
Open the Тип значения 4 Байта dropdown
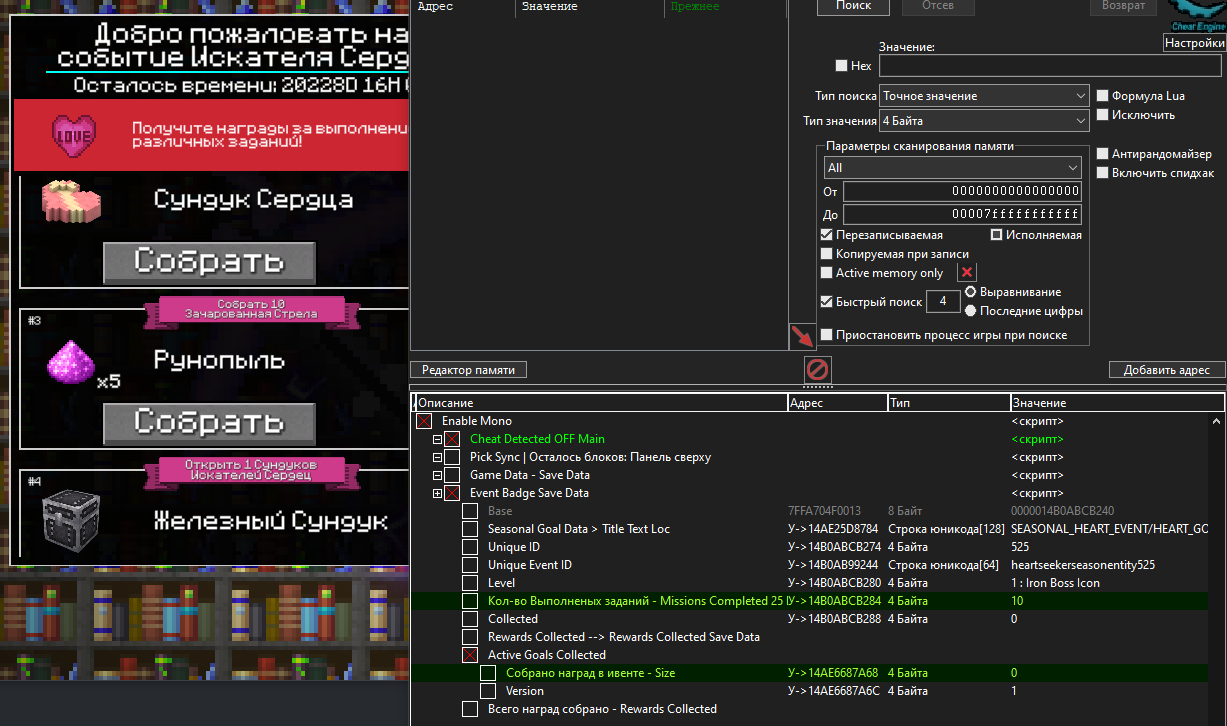984,121
